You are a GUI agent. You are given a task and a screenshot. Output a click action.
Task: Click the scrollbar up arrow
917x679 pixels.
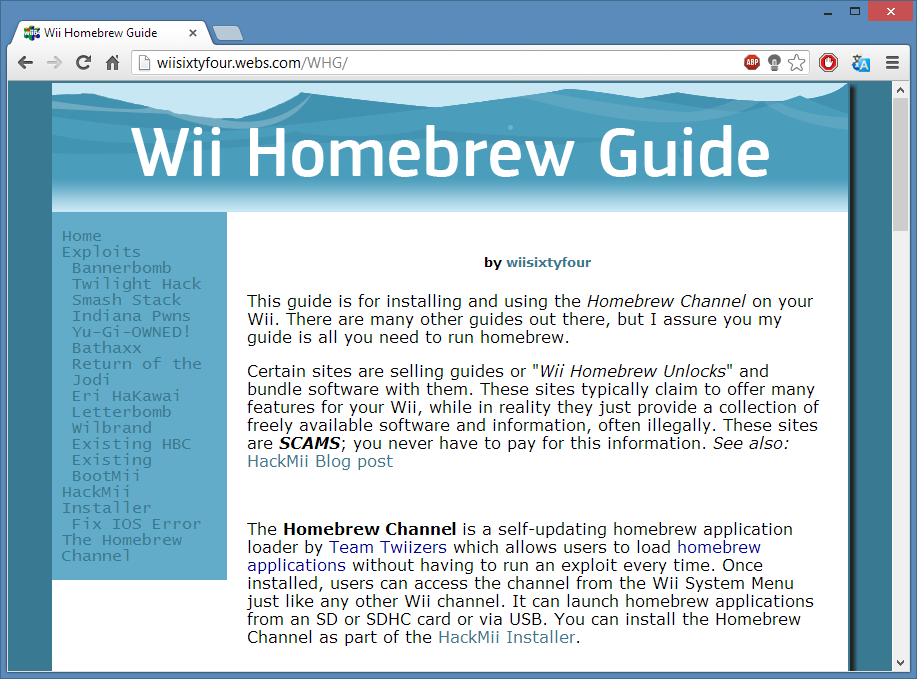900,90
